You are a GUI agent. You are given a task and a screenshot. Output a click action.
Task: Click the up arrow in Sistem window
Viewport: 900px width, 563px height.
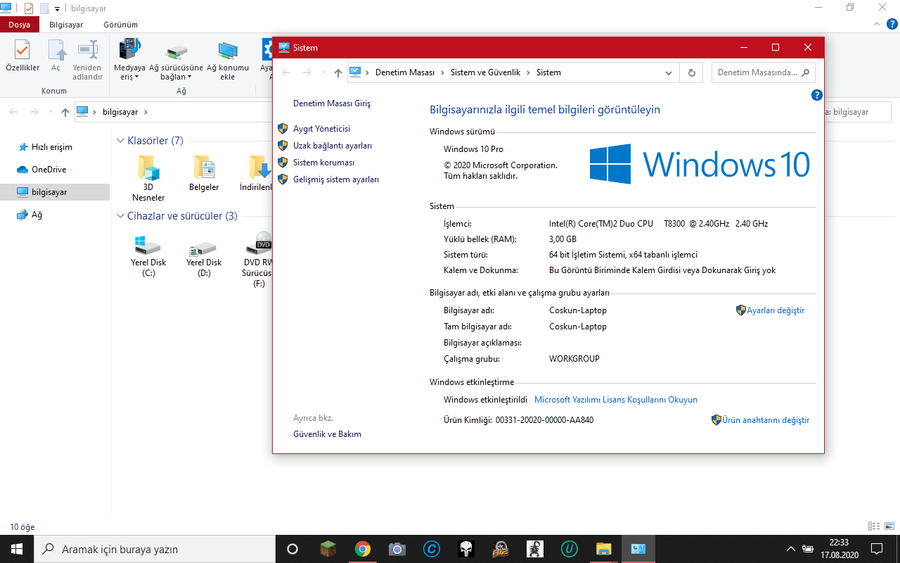tap(338, 73)
